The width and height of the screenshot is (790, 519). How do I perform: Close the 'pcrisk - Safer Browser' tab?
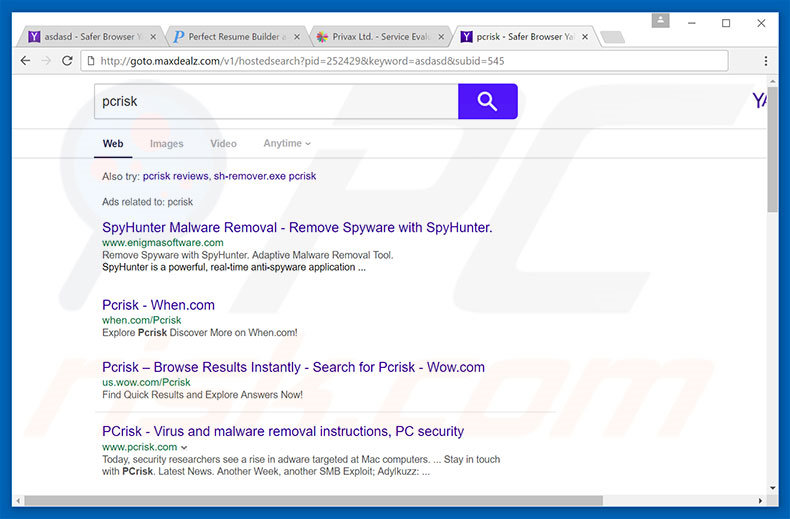[585, 37]
